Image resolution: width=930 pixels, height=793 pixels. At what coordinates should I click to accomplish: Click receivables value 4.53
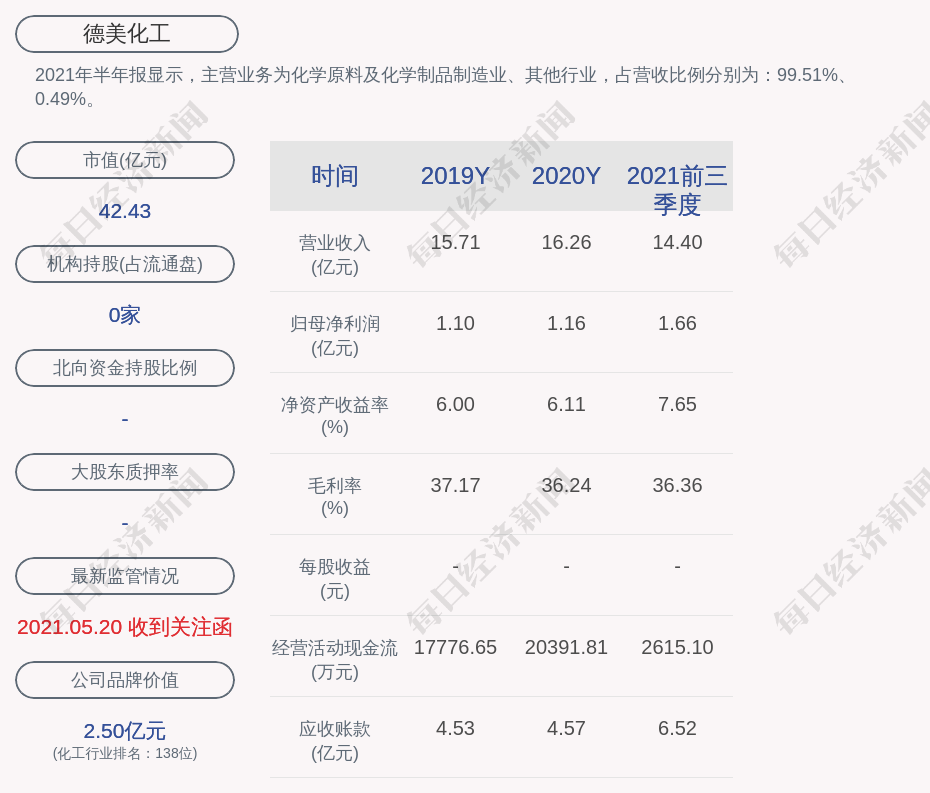(455, 728)
